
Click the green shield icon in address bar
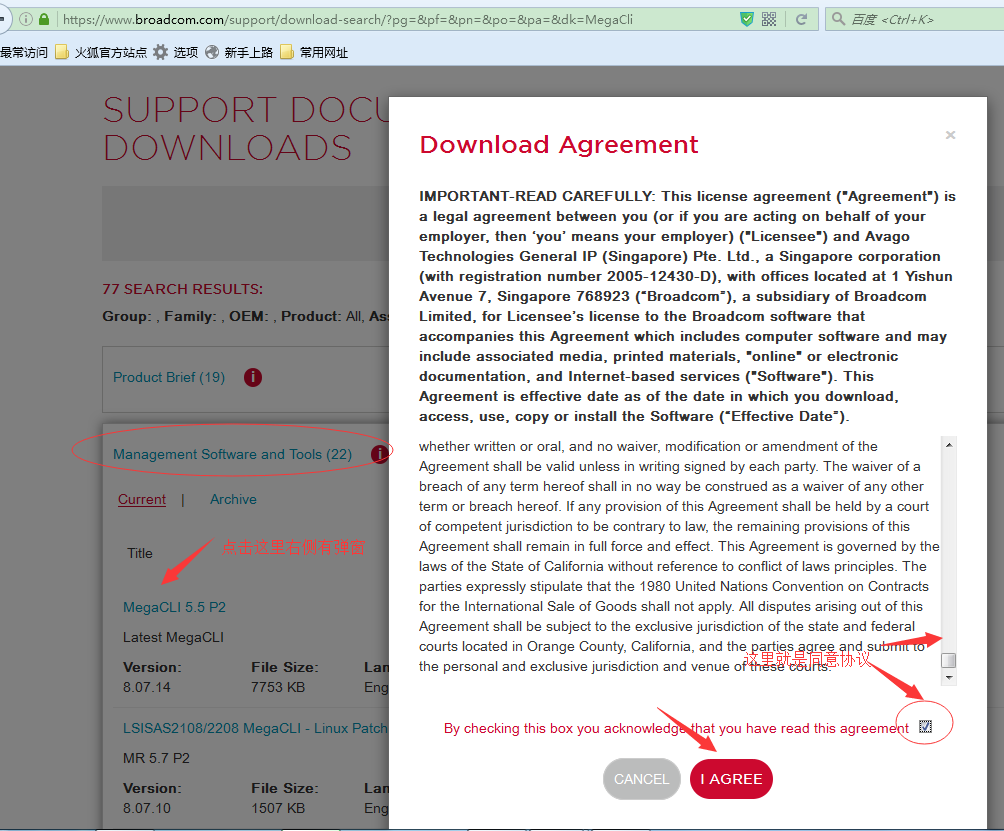click(x=746, y=19)
